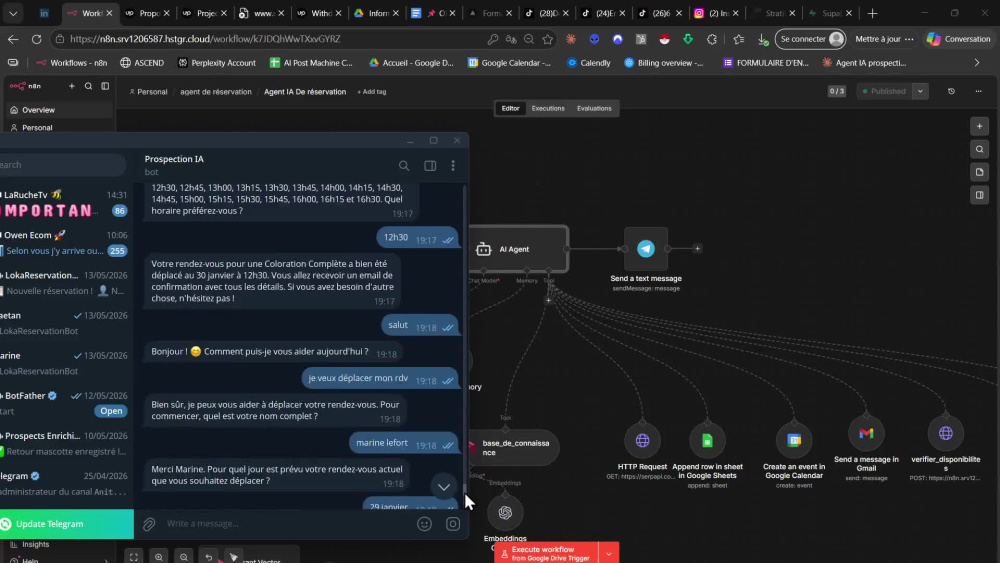Viewport: 1000px width, 563px height.
Task: Reload the browser page
Action: tap(36, 39)
